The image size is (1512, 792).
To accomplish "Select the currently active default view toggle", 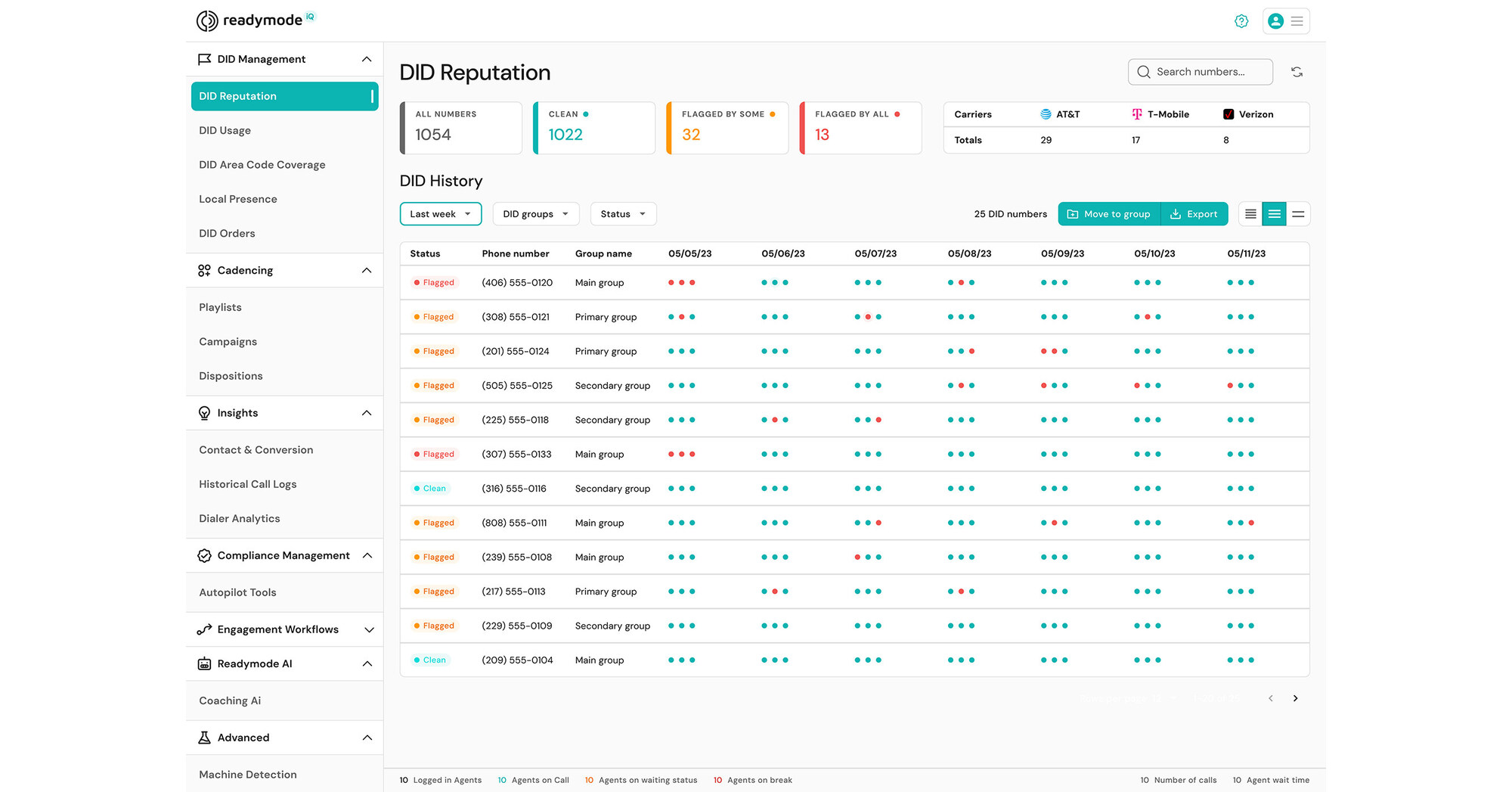I will (x=1274, y=214).
